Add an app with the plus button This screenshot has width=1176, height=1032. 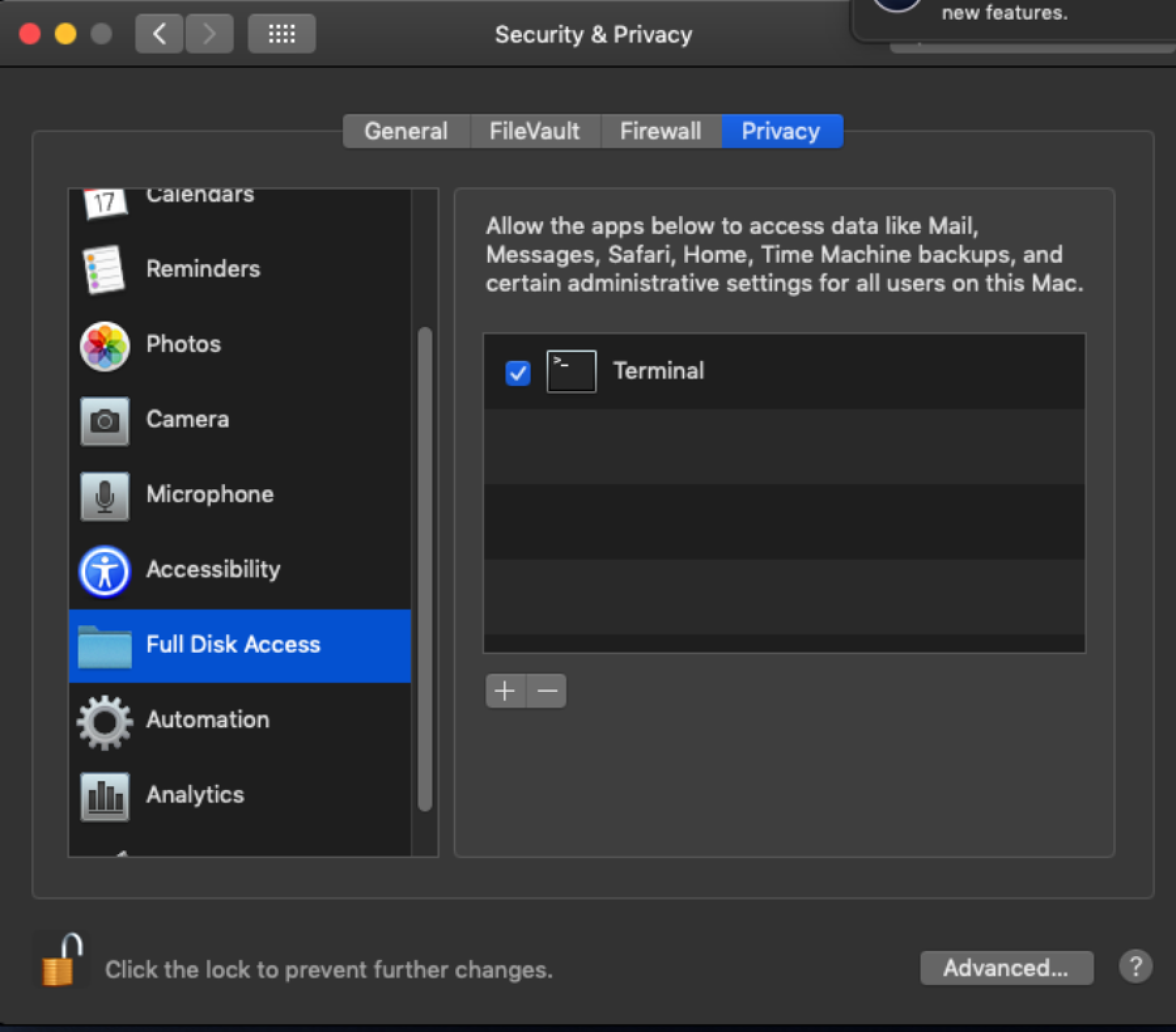(505, 691)
